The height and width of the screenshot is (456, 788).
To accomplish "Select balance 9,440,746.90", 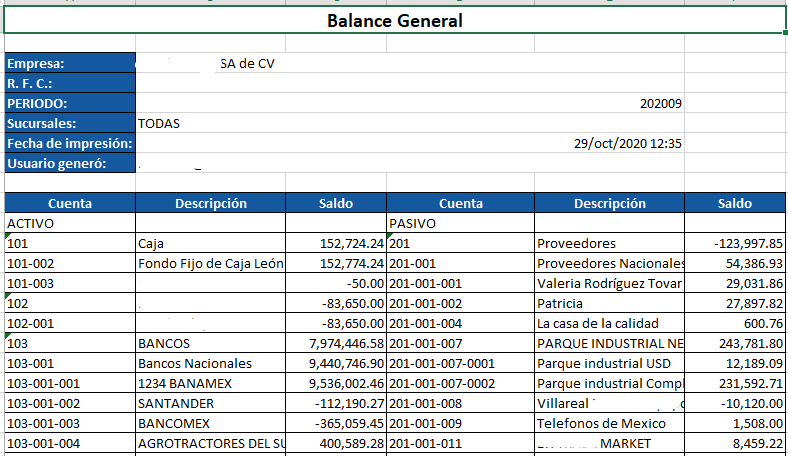I will (x=336, y=363).
